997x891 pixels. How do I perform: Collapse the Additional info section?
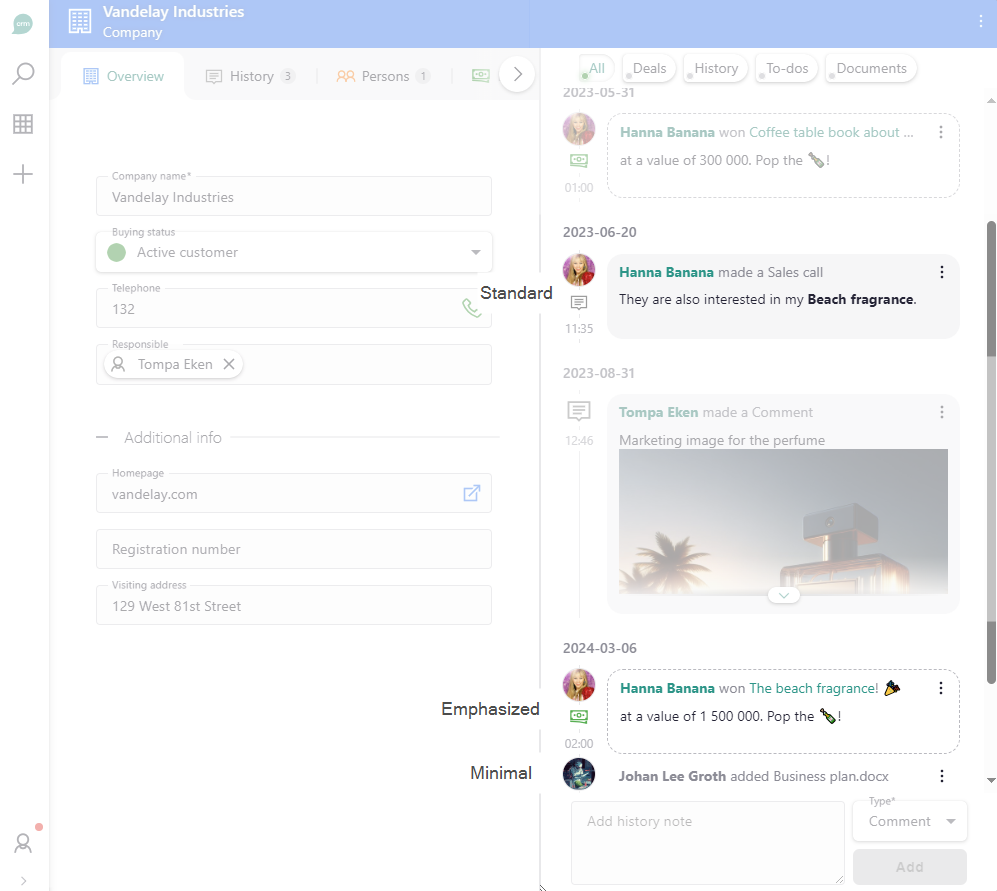coord(103,438)
